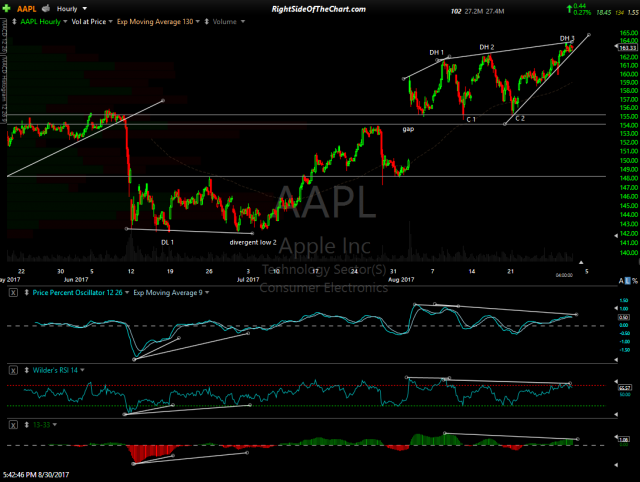Click reorder arrows of Price Percent Oscillator
This screenshot has height=482, width=640.
(x=27, y=293)
